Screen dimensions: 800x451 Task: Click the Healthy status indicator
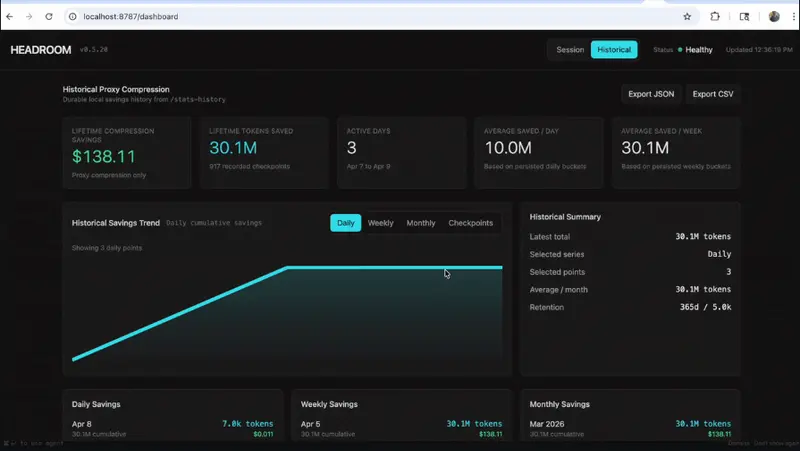point(698,49)
